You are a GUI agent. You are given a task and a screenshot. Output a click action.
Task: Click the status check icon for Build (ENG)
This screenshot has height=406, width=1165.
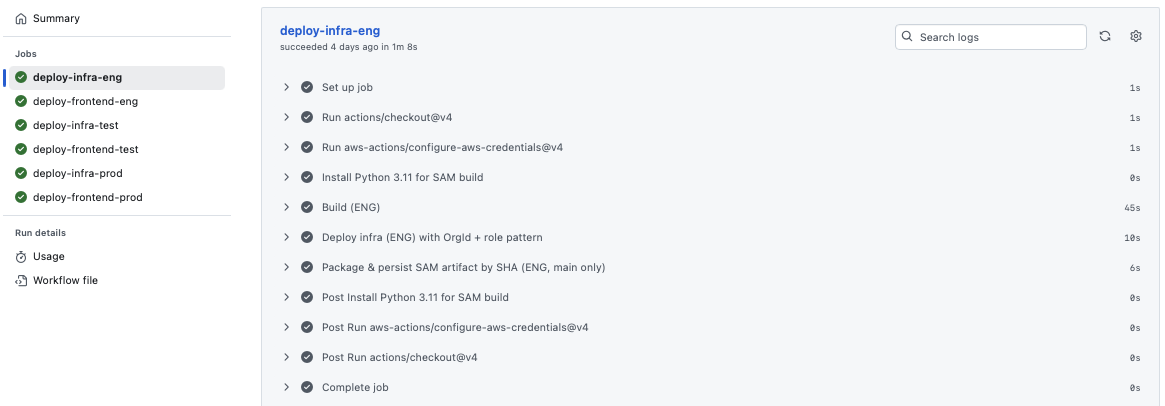pos(307,207)
